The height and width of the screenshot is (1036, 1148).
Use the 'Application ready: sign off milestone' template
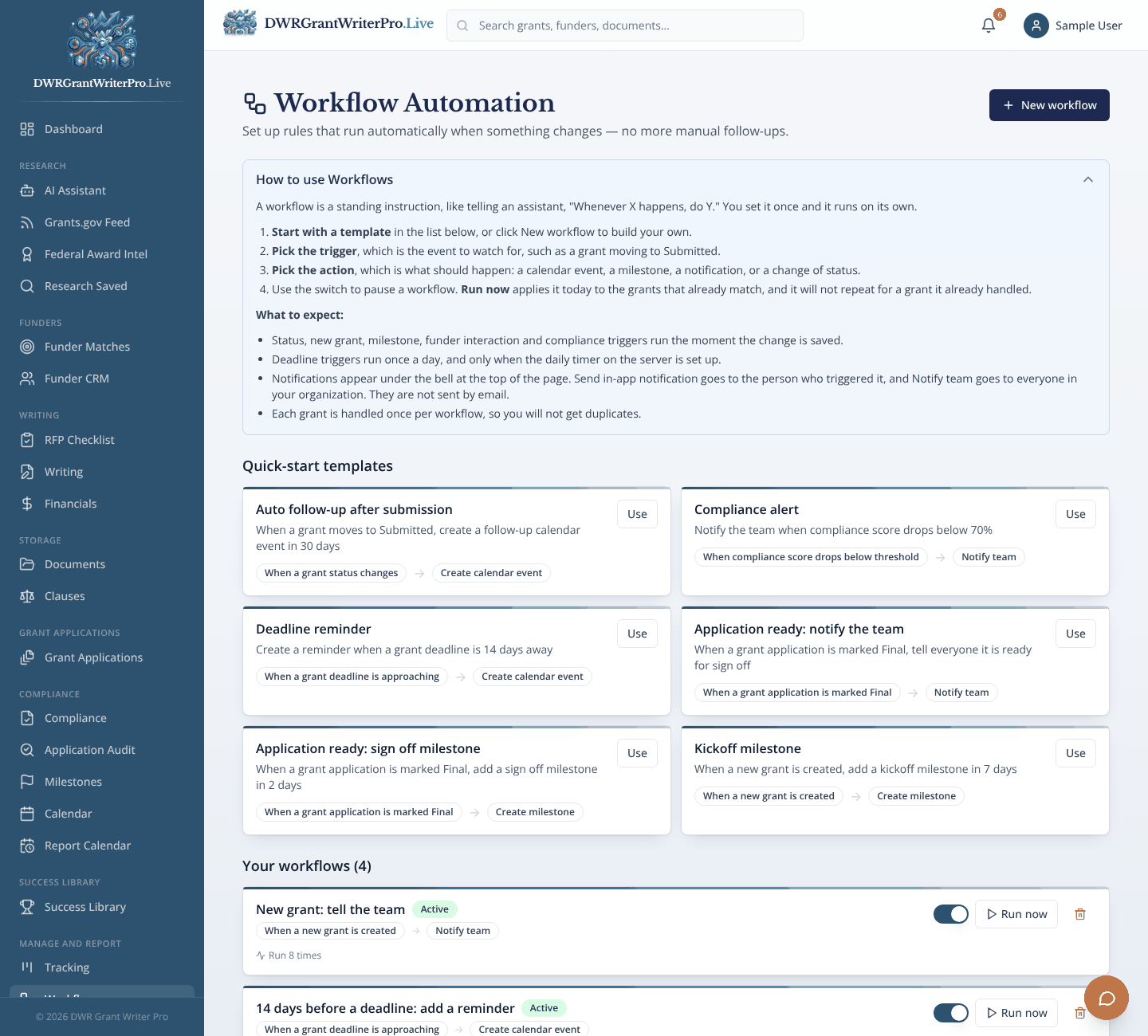tap(637, 753)
